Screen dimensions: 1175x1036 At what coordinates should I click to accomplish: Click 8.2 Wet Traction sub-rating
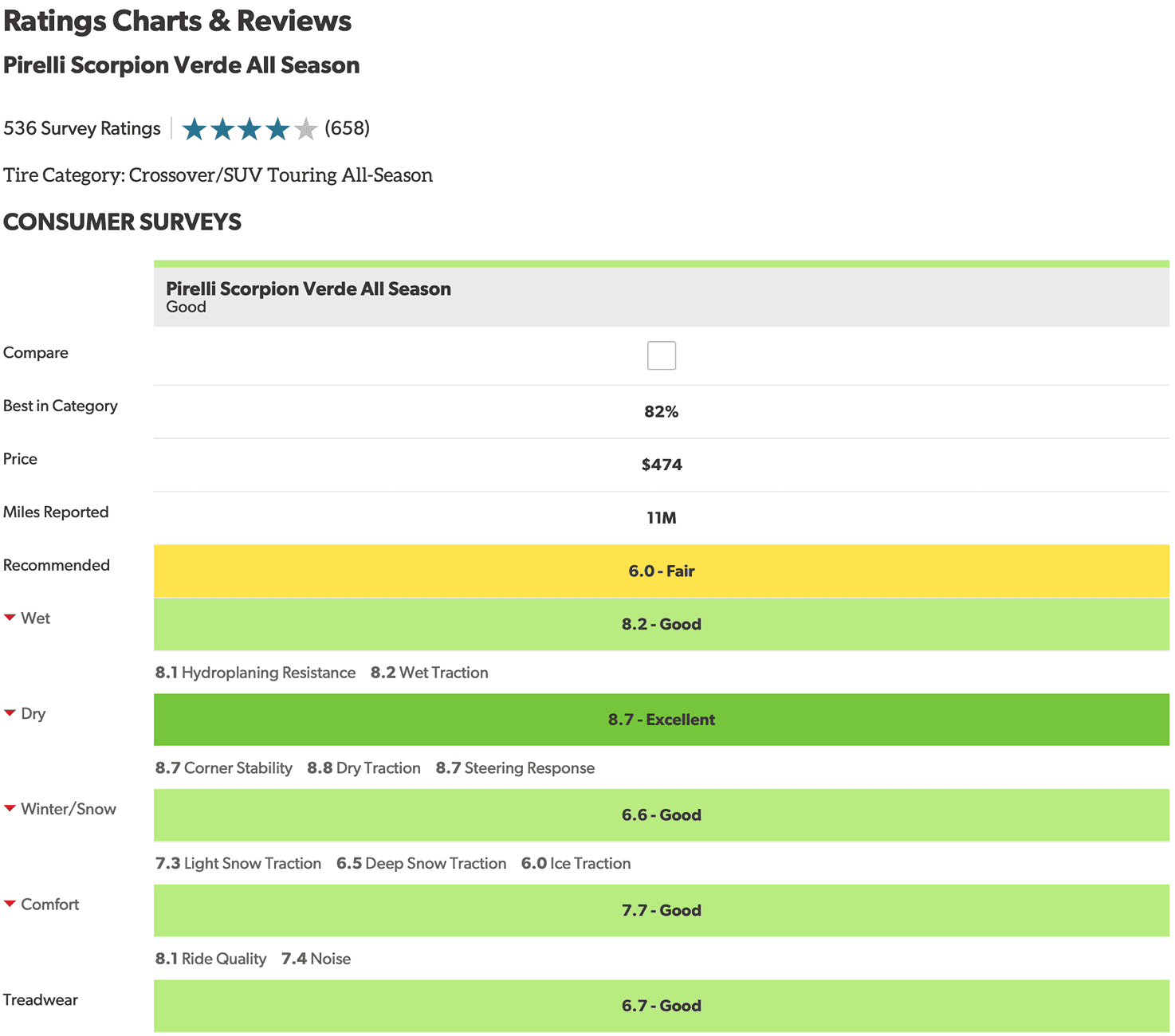[x=430, y=673]
